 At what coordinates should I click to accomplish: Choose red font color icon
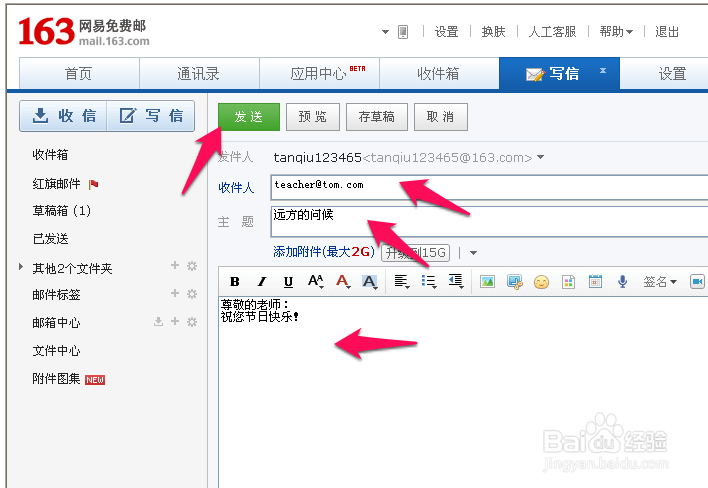pos(343,282)
